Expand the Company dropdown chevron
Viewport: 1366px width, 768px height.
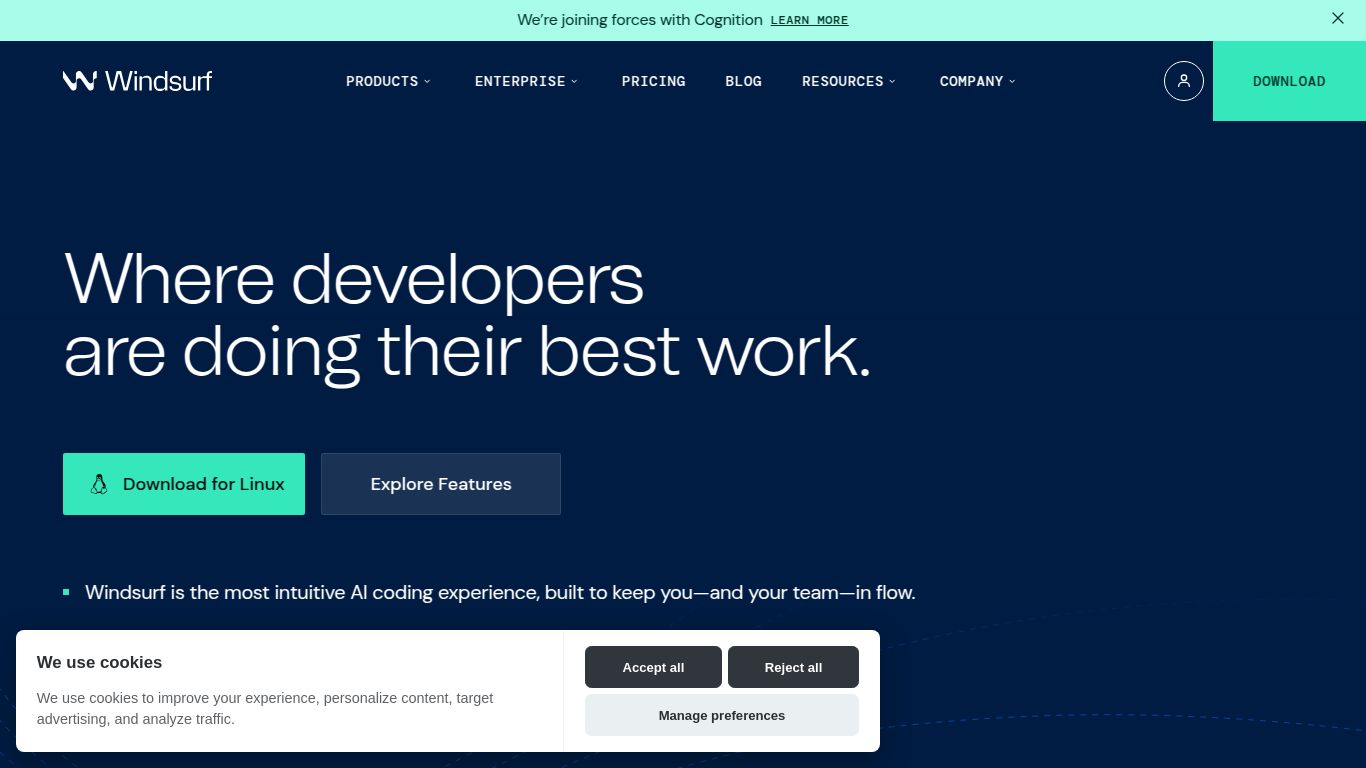[x=1012, y=82]
